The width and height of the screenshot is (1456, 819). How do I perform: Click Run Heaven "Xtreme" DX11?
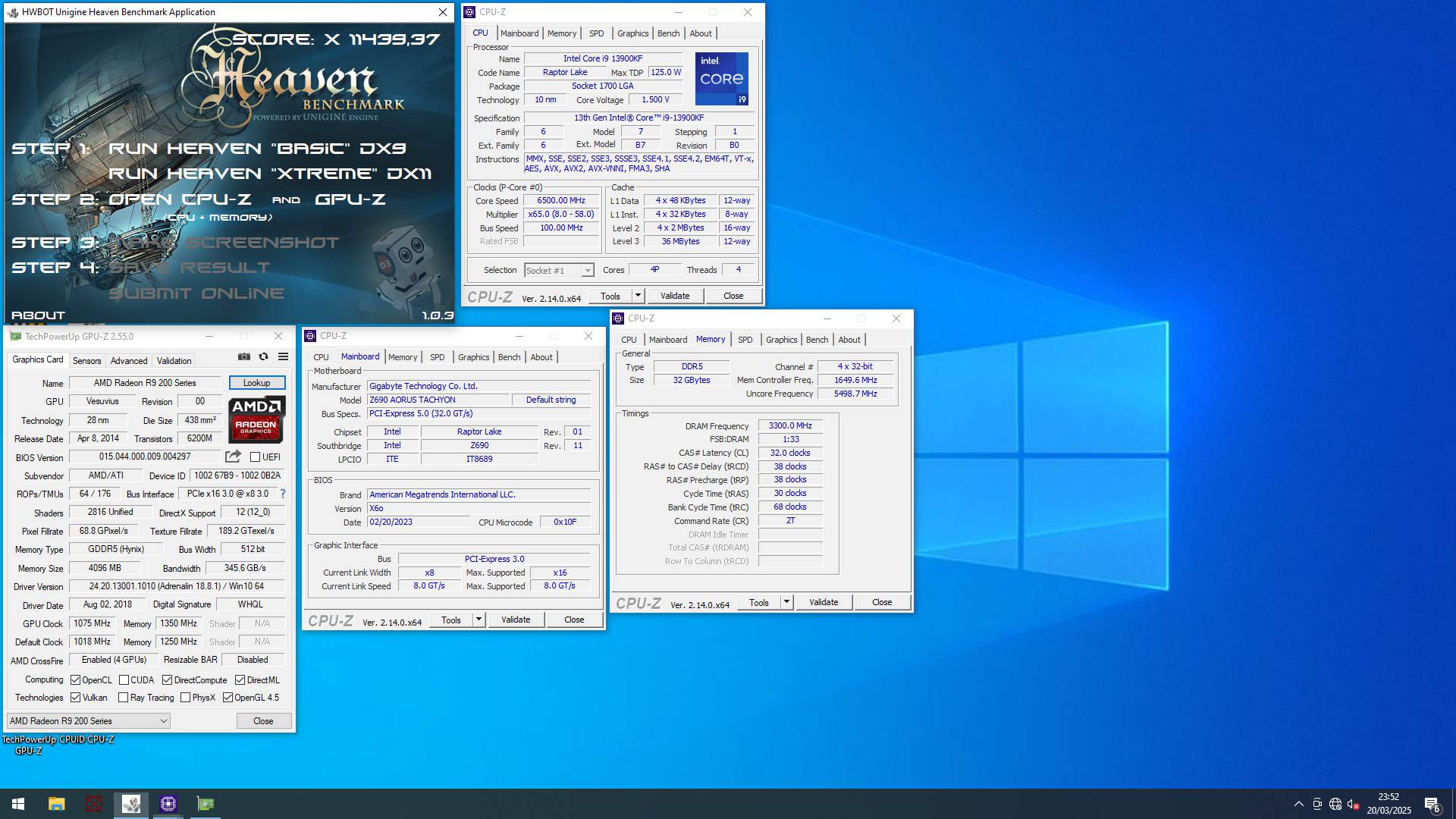click(x=270, y=174)
